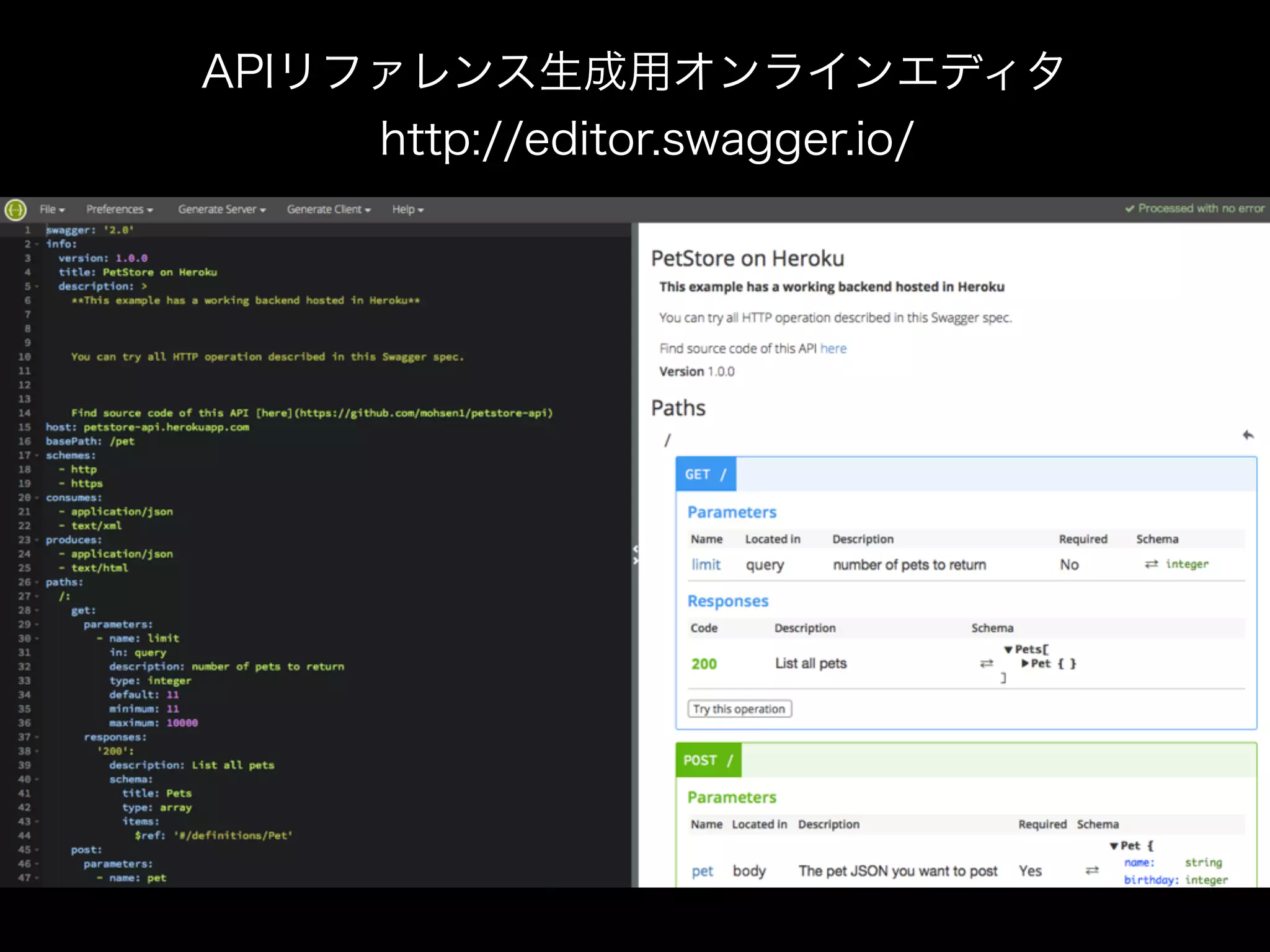Open the 'here' source code link

coord(833,348)
